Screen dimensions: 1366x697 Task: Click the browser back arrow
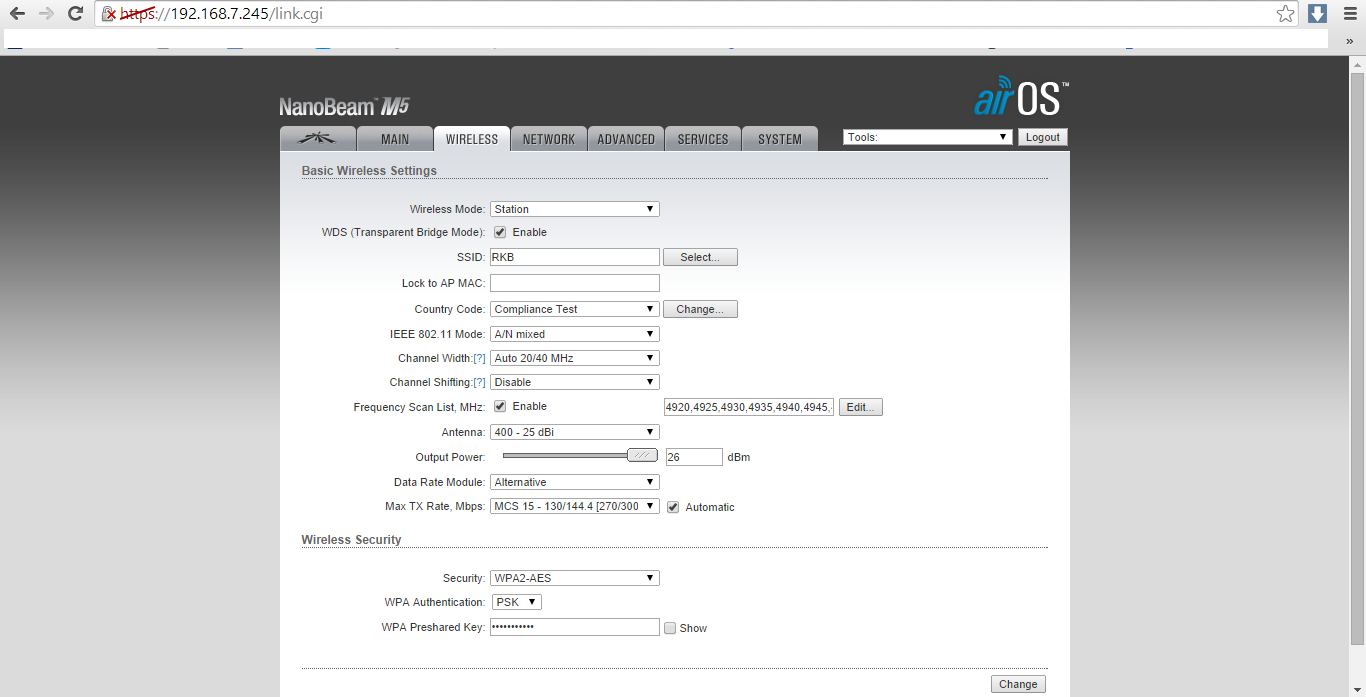point(17,14)
